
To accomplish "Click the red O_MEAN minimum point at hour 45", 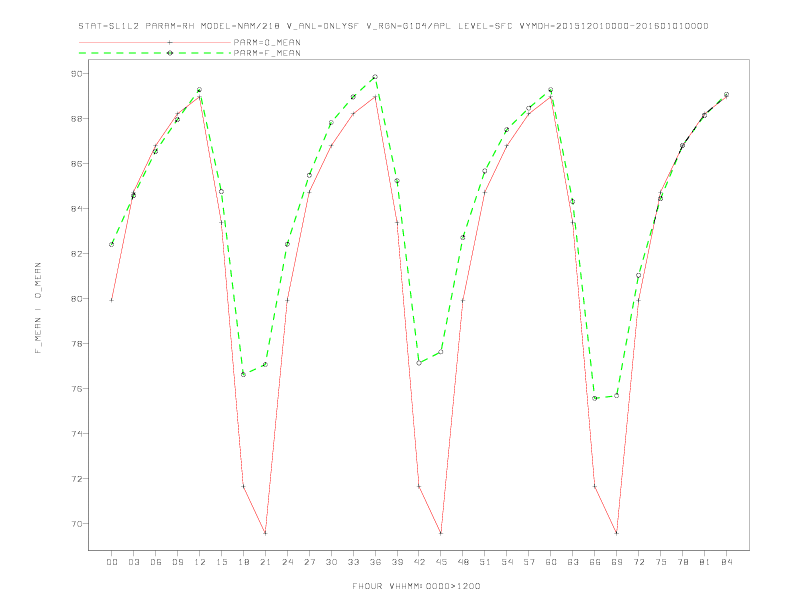I will click(441, 533).
